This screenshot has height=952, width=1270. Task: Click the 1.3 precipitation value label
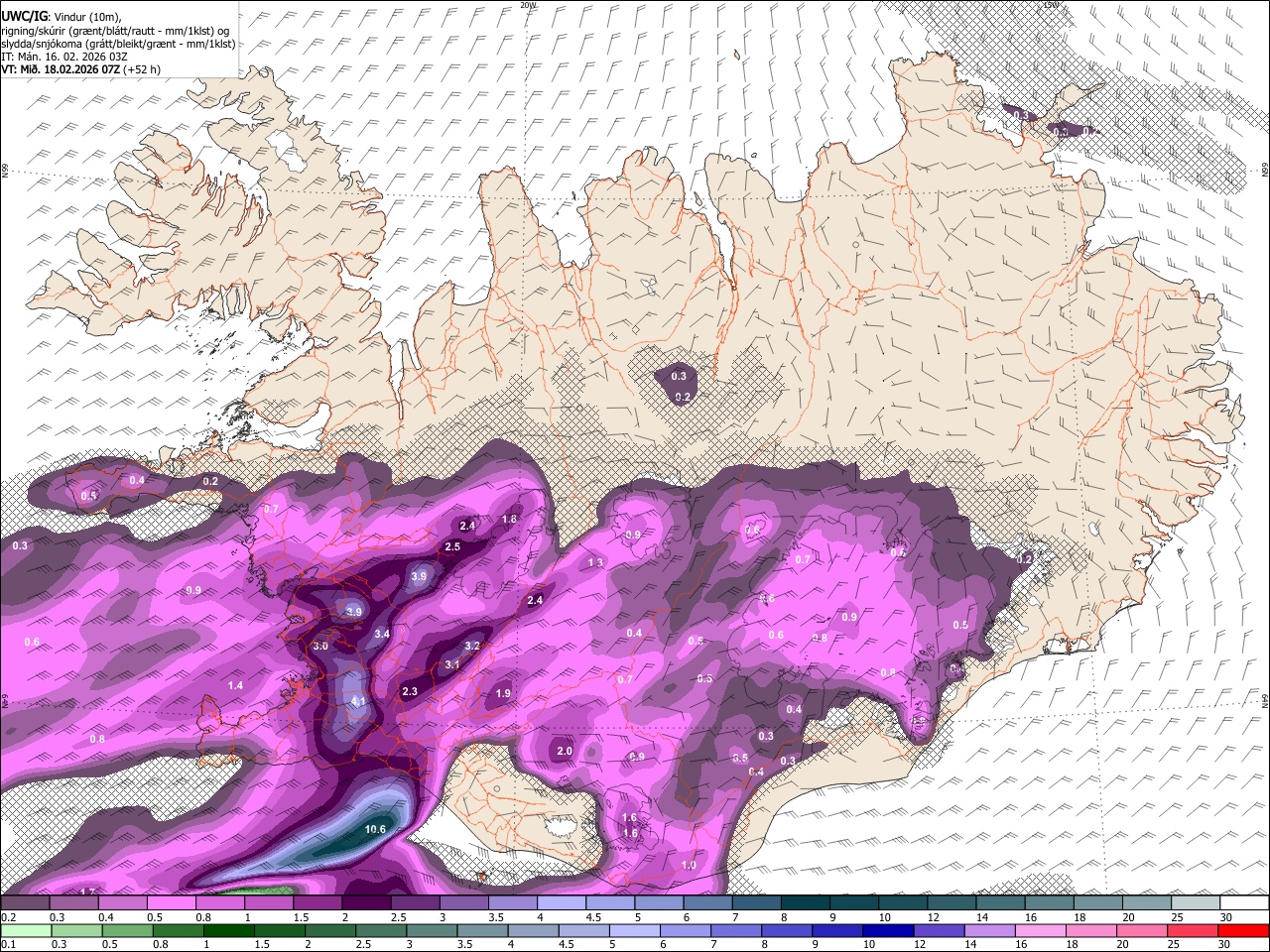[x=595, y=563]
